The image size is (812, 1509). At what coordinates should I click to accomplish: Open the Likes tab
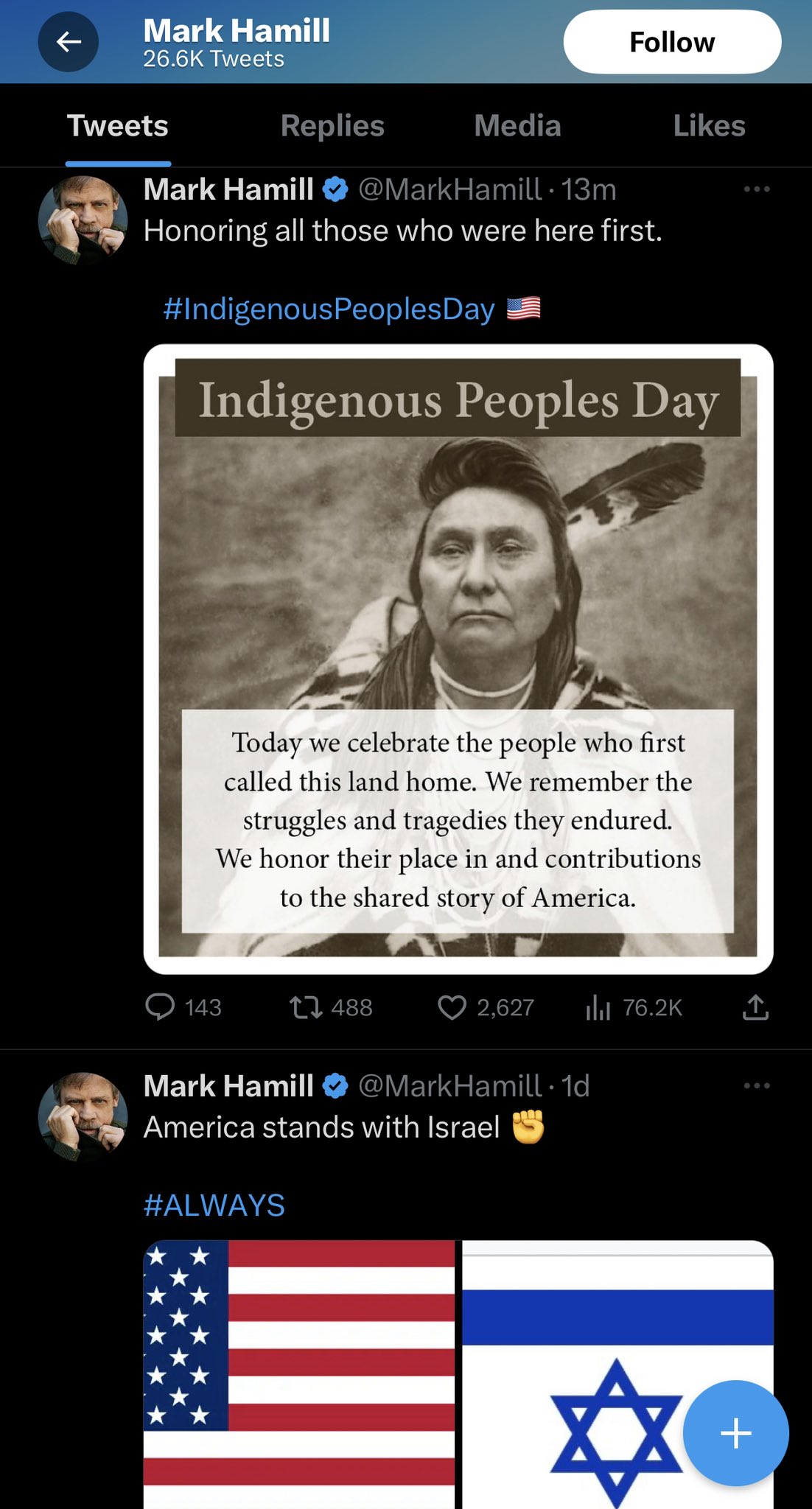click(x=709, y=126)
